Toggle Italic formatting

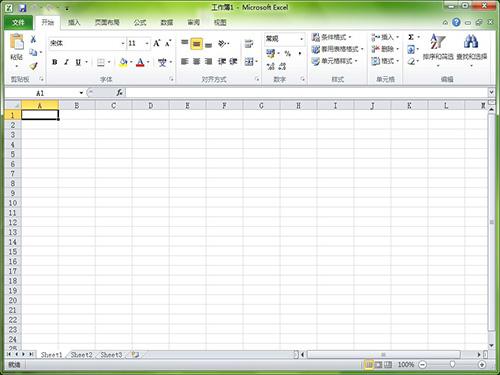[66, 62]
